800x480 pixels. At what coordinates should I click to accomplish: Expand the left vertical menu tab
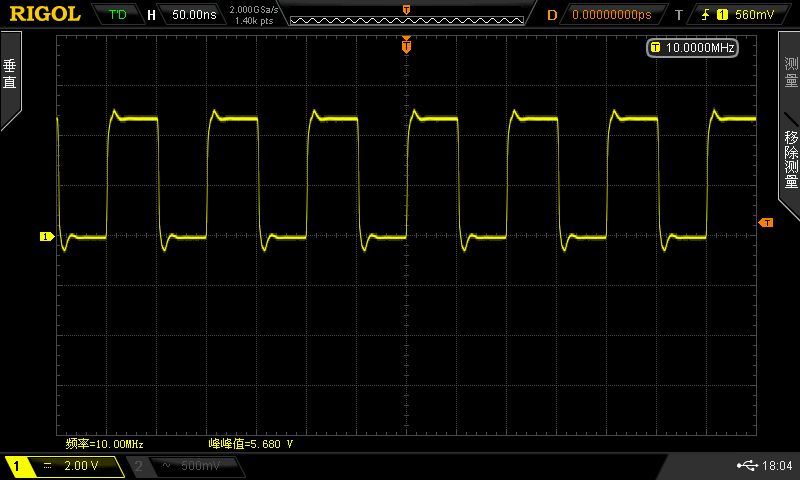(10, 79)
